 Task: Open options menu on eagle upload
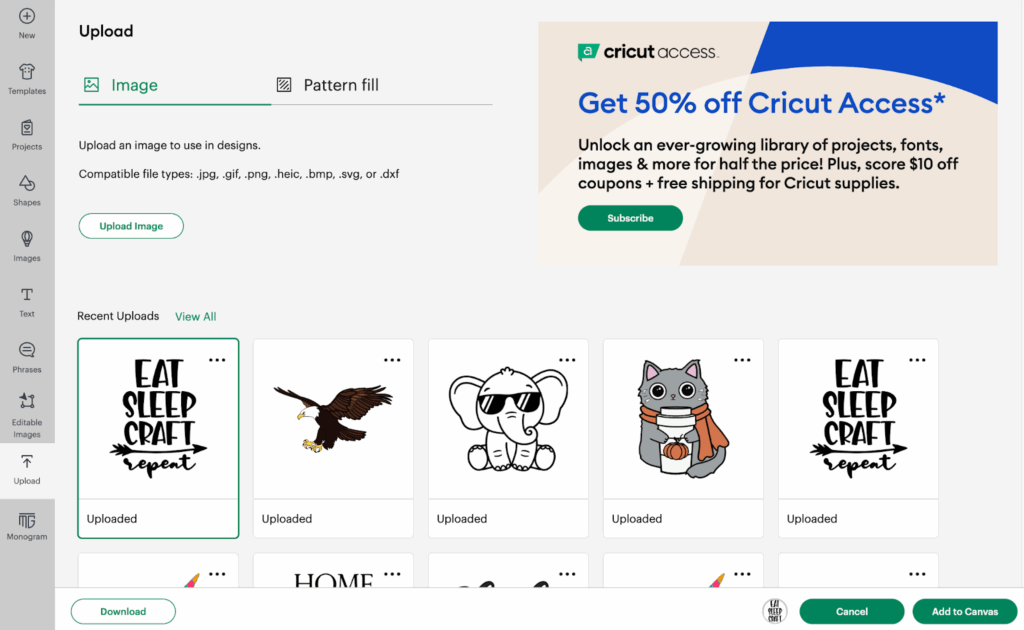pyautogui.click(x=392, y=360)
